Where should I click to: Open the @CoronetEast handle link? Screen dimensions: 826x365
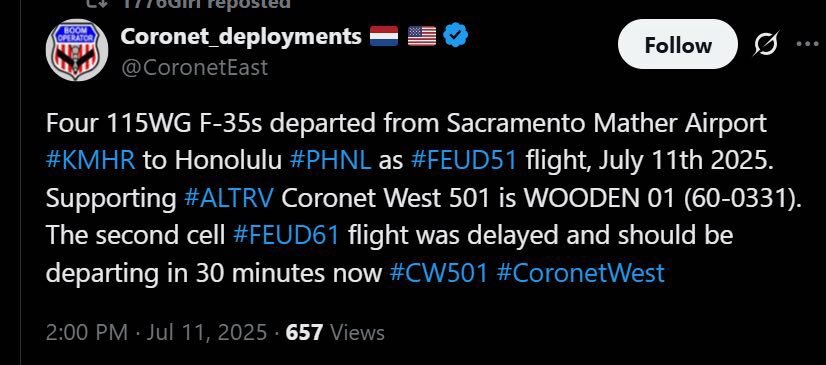tap(194, 67)
